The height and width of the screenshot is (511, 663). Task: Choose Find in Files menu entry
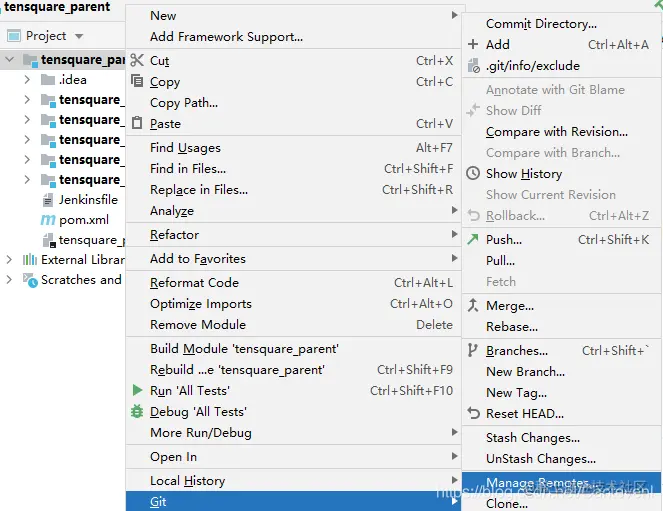[293, 169]
